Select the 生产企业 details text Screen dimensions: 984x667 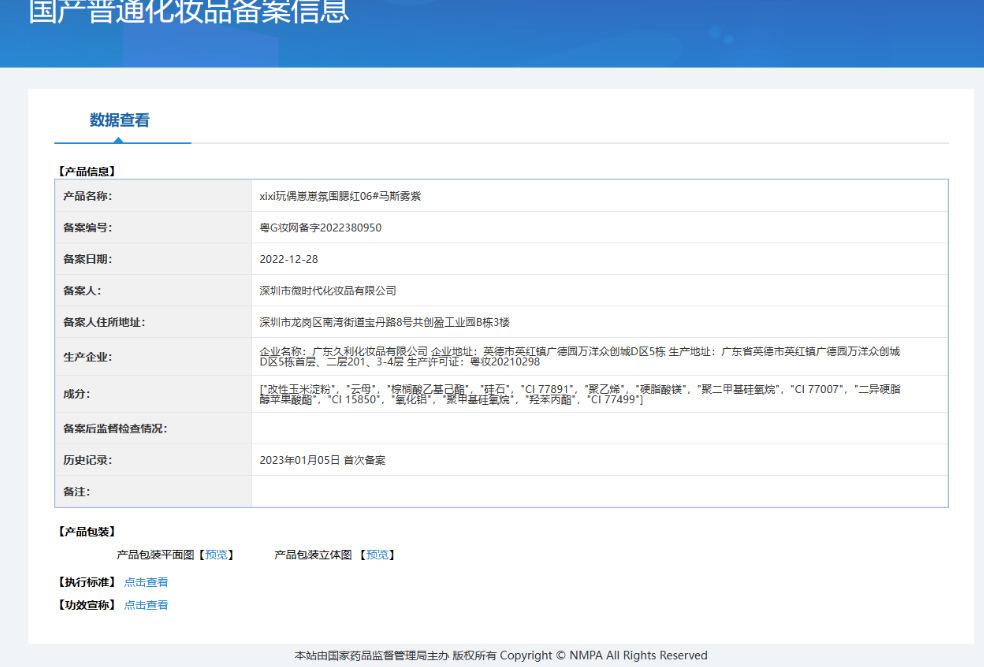pos(579,356)
